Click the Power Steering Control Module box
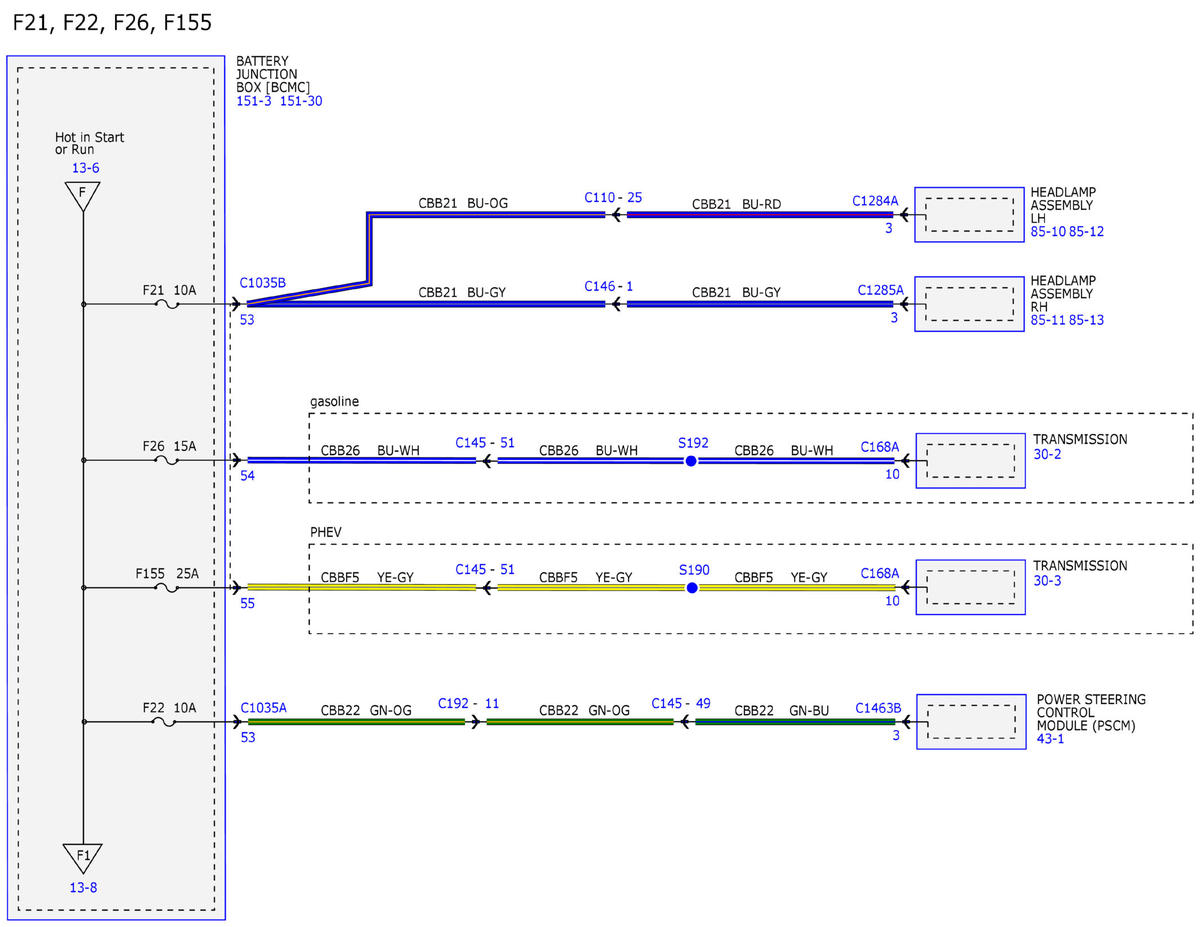This screenshot has width=1200, height=927. click(967, 721)
